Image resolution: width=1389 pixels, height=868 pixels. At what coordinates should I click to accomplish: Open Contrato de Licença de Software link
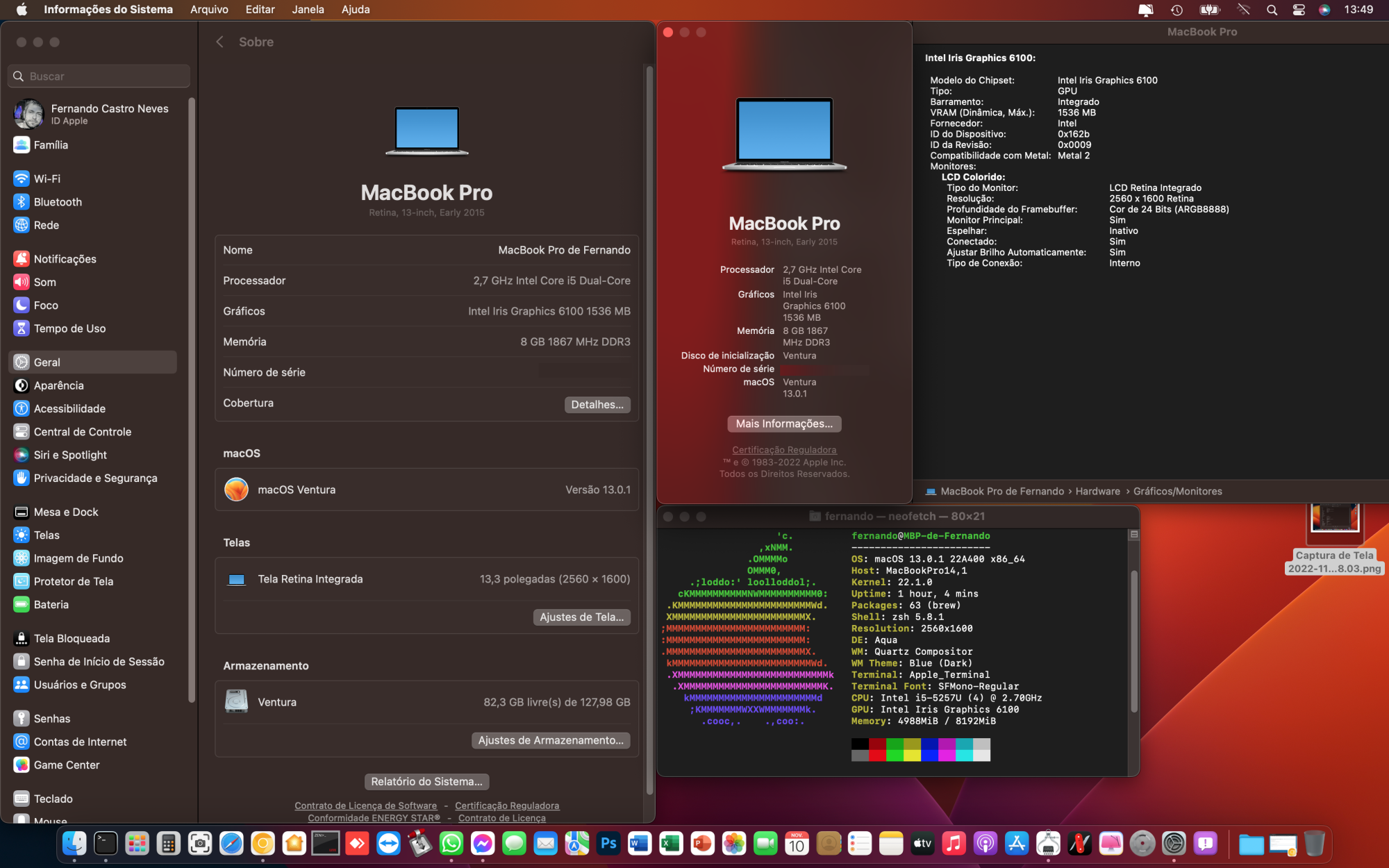point(365,806)
